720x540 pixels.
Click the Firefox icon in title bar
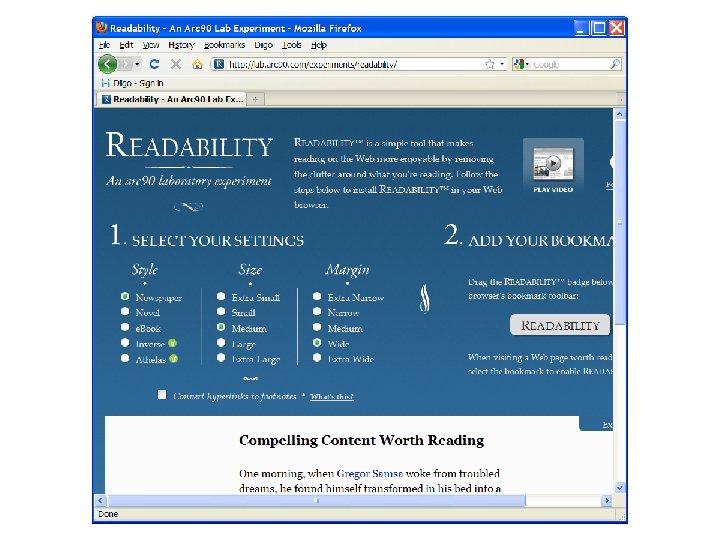point(102,28)
